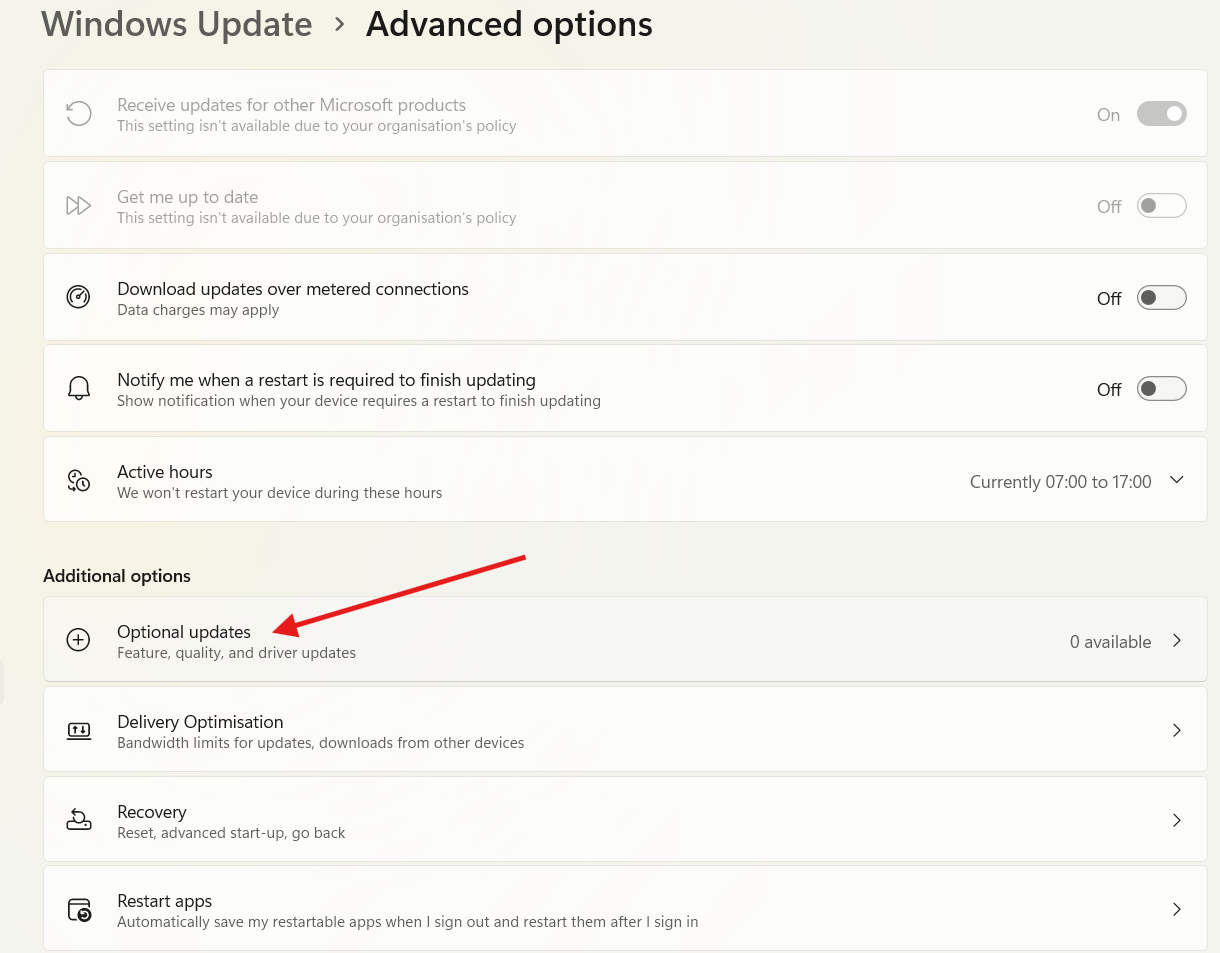This screenshot has height=953, width=1220.
Task: Click the Windows Update breadcrumb link
Action: tap(177, 24)
